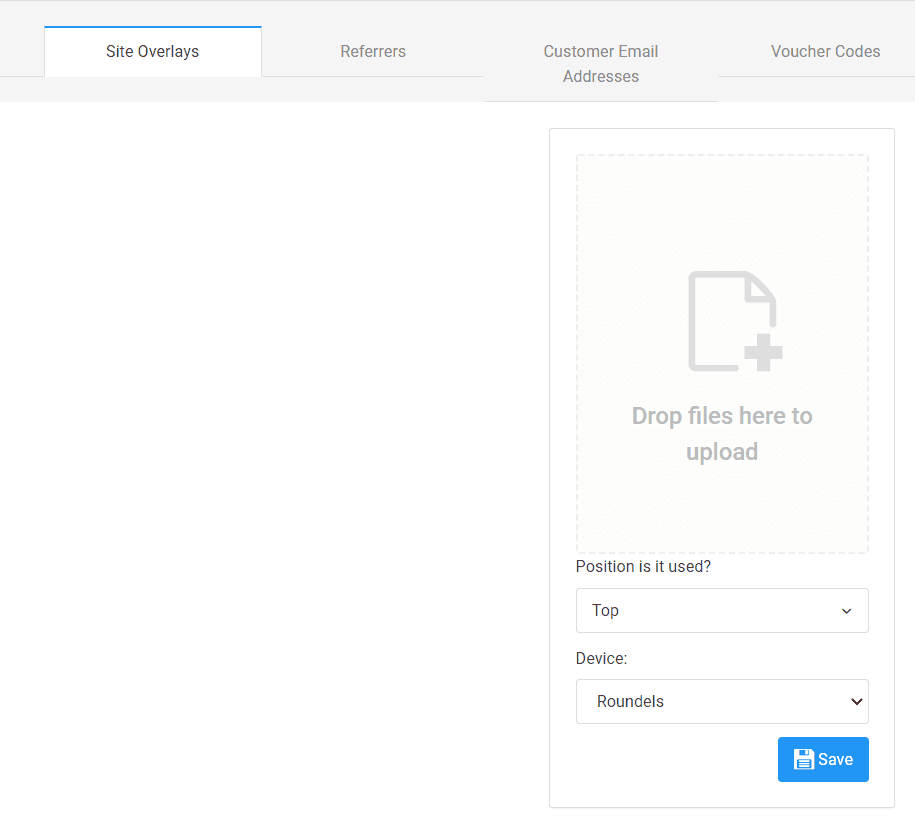Switch to the Referrers tab
This screenshot has height=818, width=915.
coord(372,51)
